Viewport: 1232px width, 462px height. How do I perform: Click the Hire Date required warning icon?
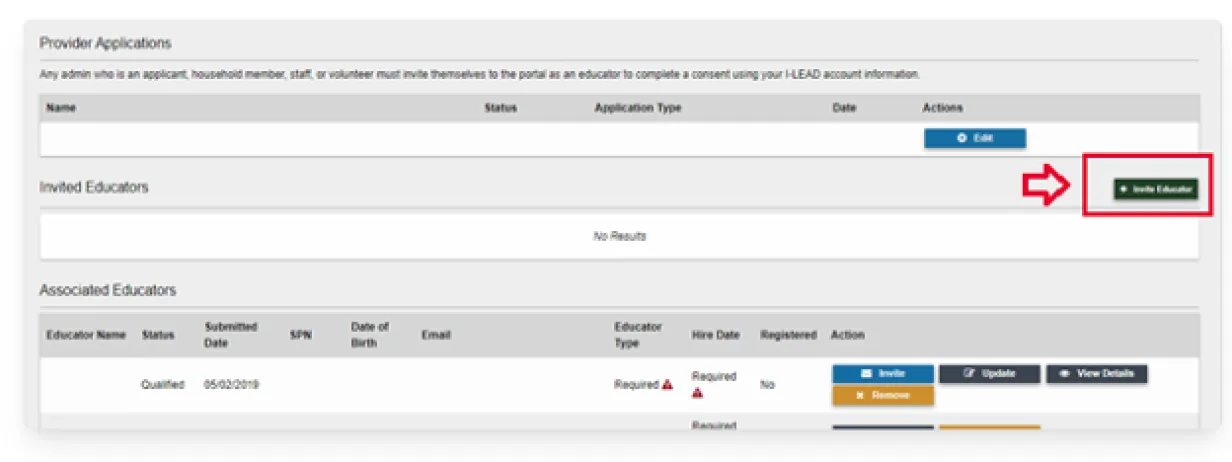click(x=697, y=393)
